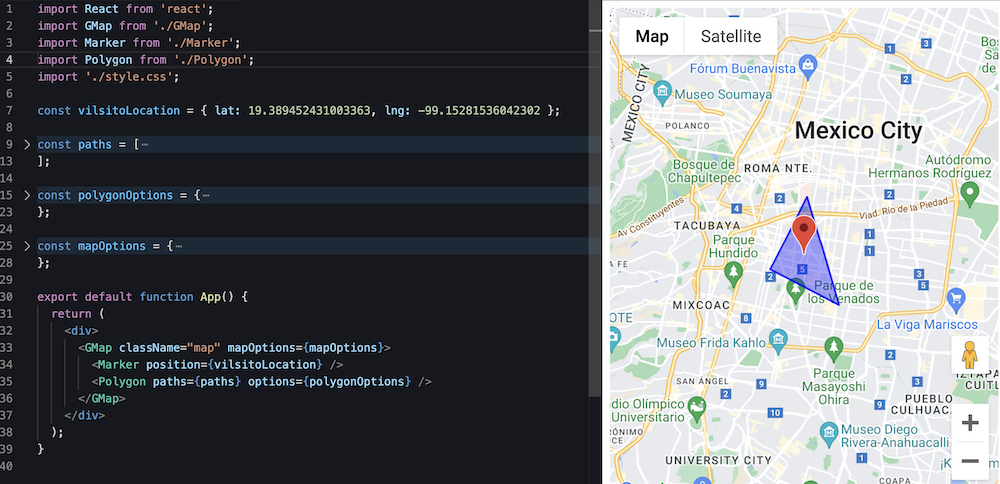Select the Museo Frida Kahlo museum icon
Viewport: 1000px width, 484px height.
click(777, 341)
